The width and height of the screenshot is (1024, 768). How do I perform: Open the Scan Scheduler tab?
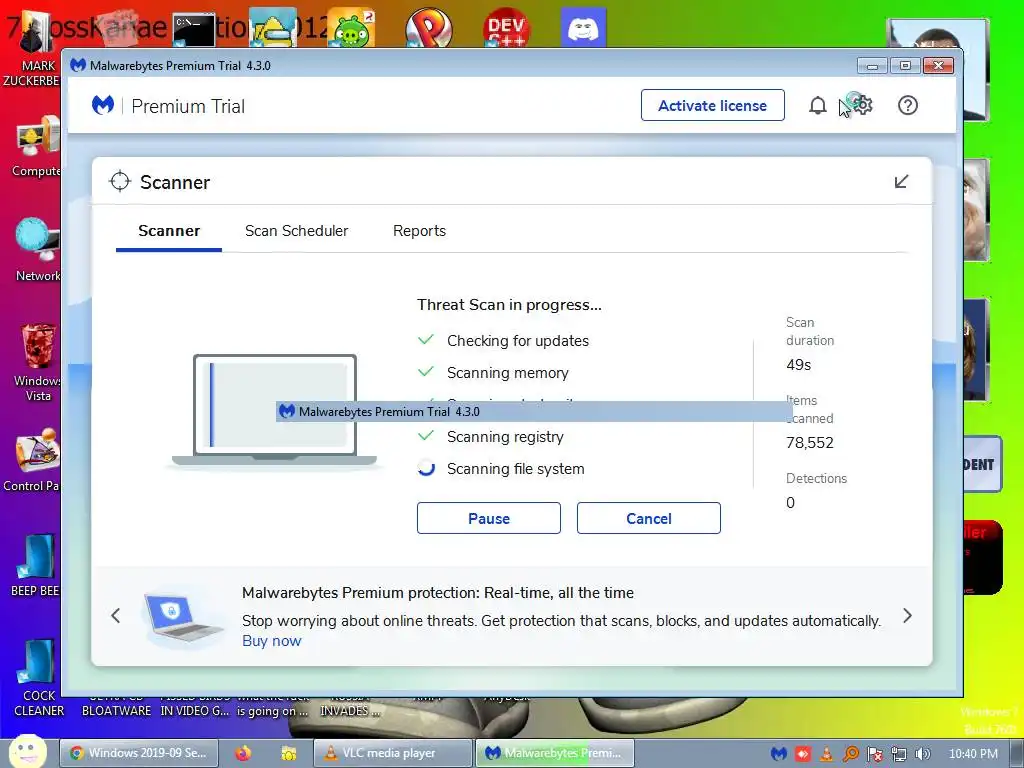pyautogui.click(x=296, y=231)
